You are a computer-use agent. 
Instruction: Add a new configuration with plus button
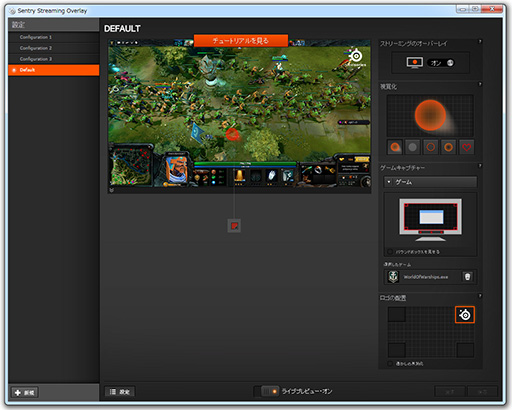click(x=25, y=392)
